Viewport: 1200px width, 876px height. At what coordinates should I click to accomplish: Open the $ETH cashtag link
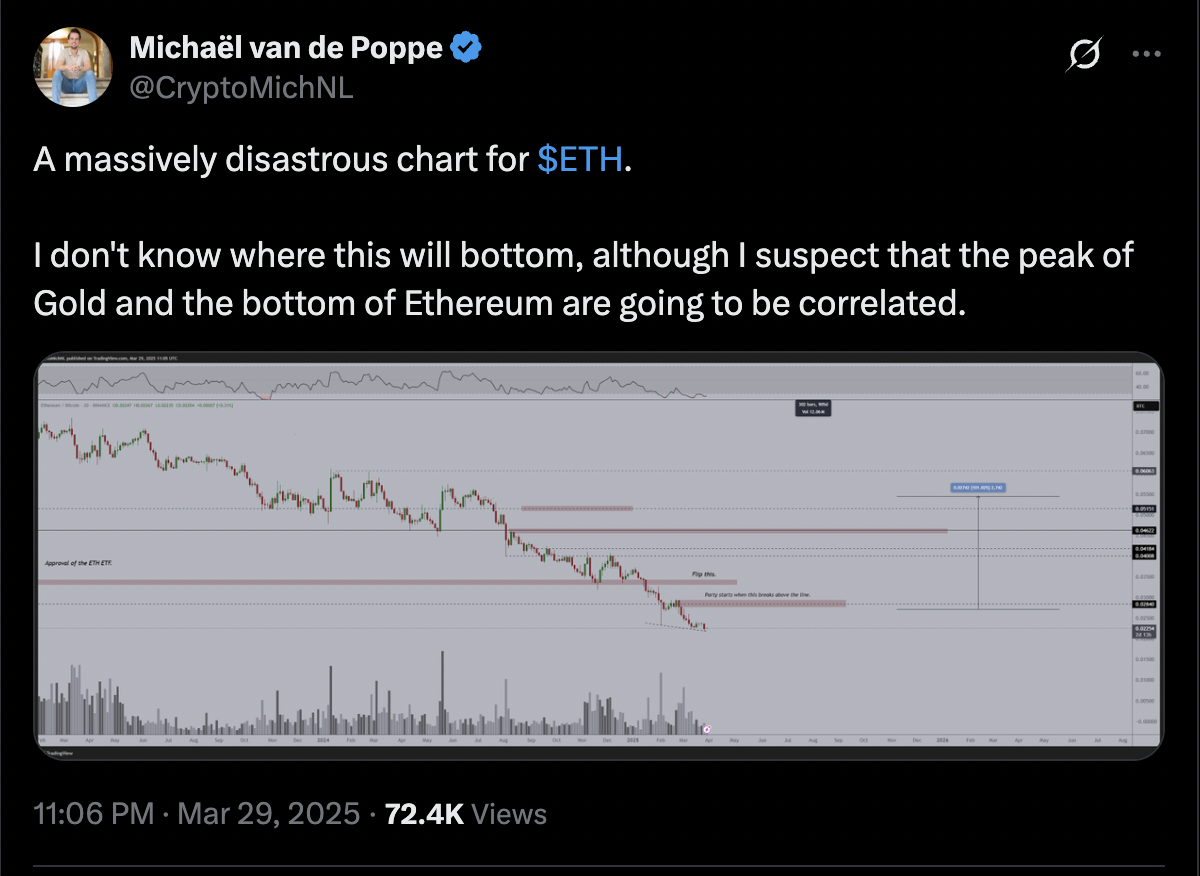580,160
